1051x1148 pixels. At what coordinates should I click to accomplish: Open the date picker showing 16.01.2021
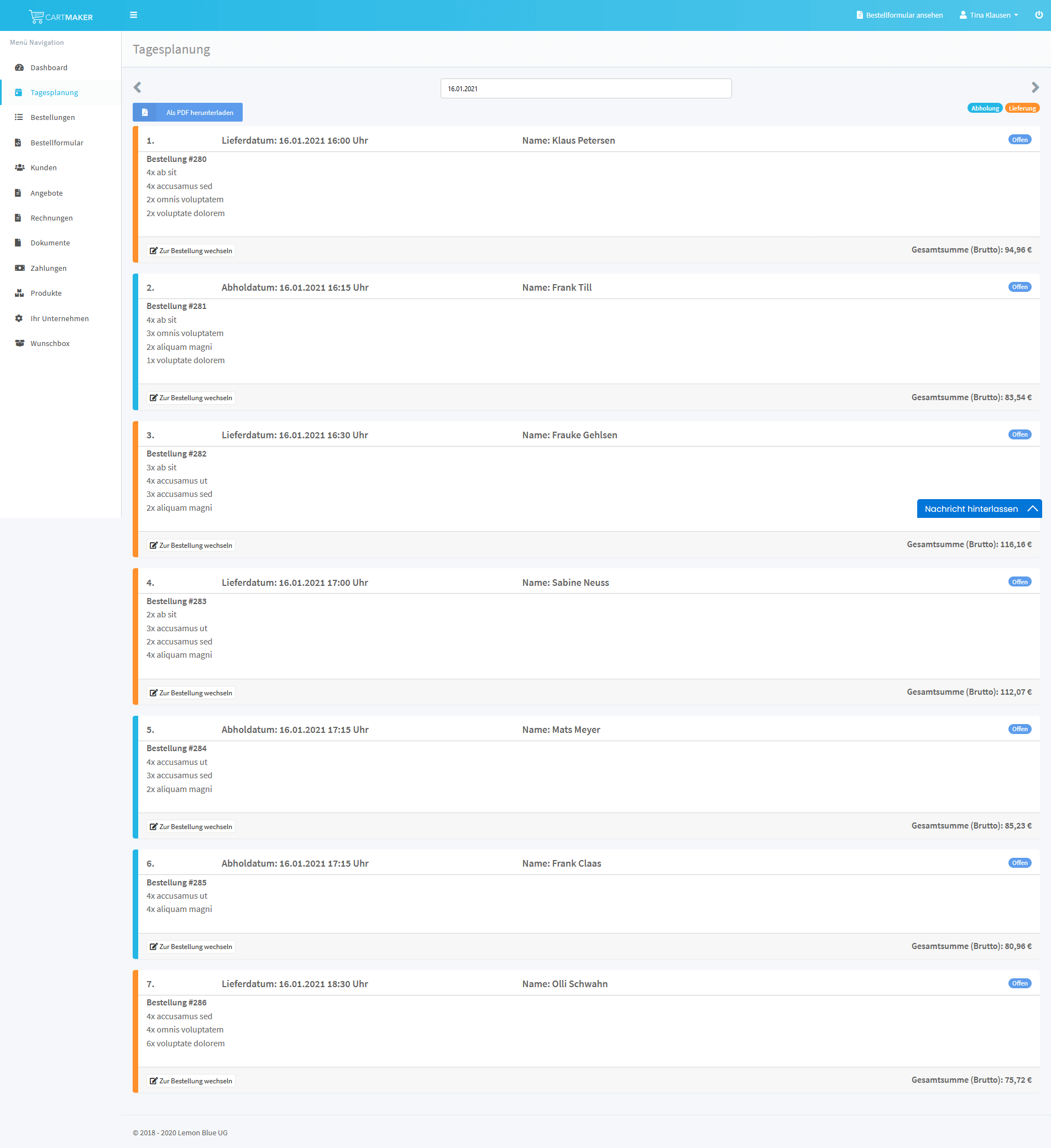tap(585, 89)
